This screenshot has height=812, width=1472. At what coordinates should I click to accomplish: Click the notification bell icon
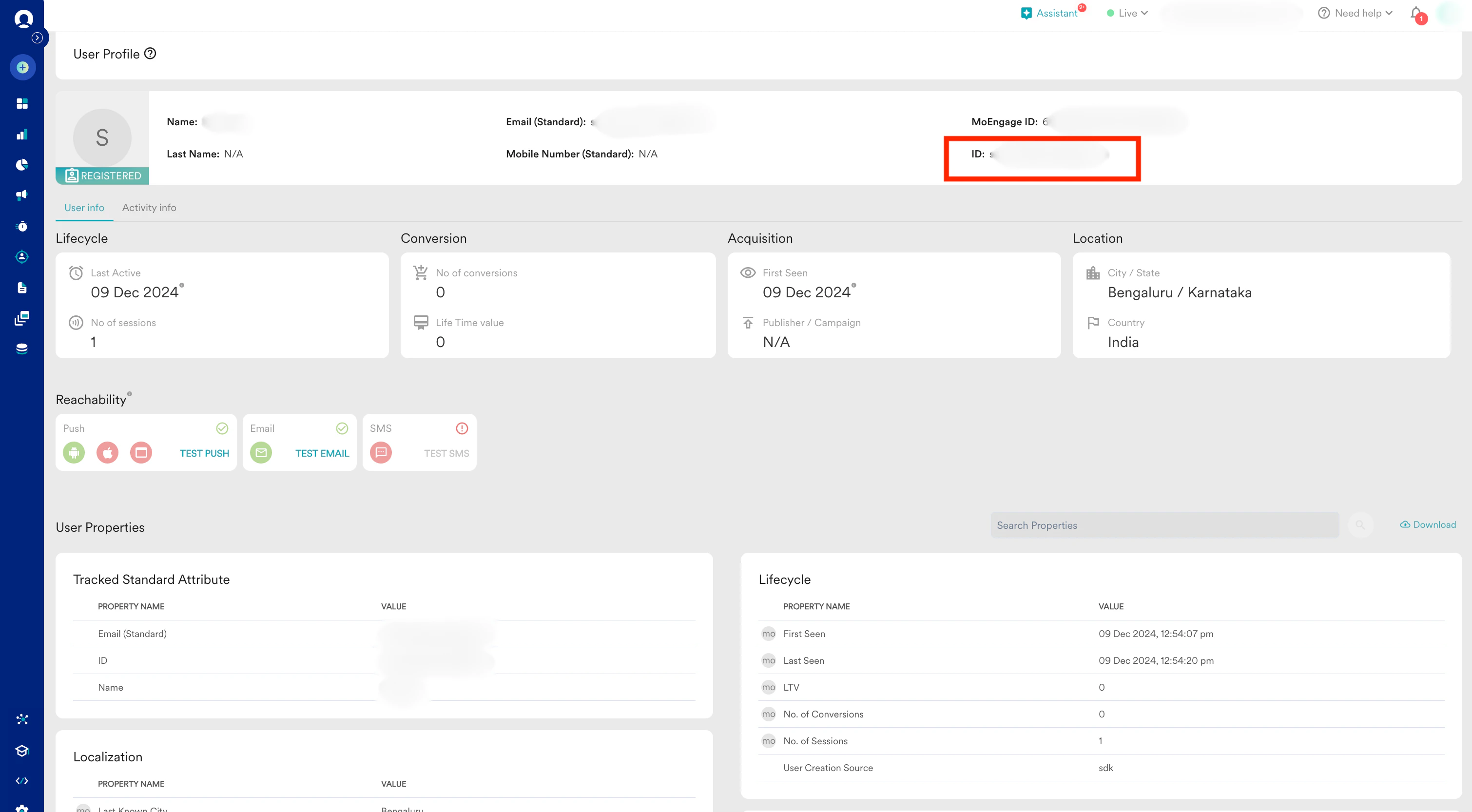click(x=1416, y=14)
